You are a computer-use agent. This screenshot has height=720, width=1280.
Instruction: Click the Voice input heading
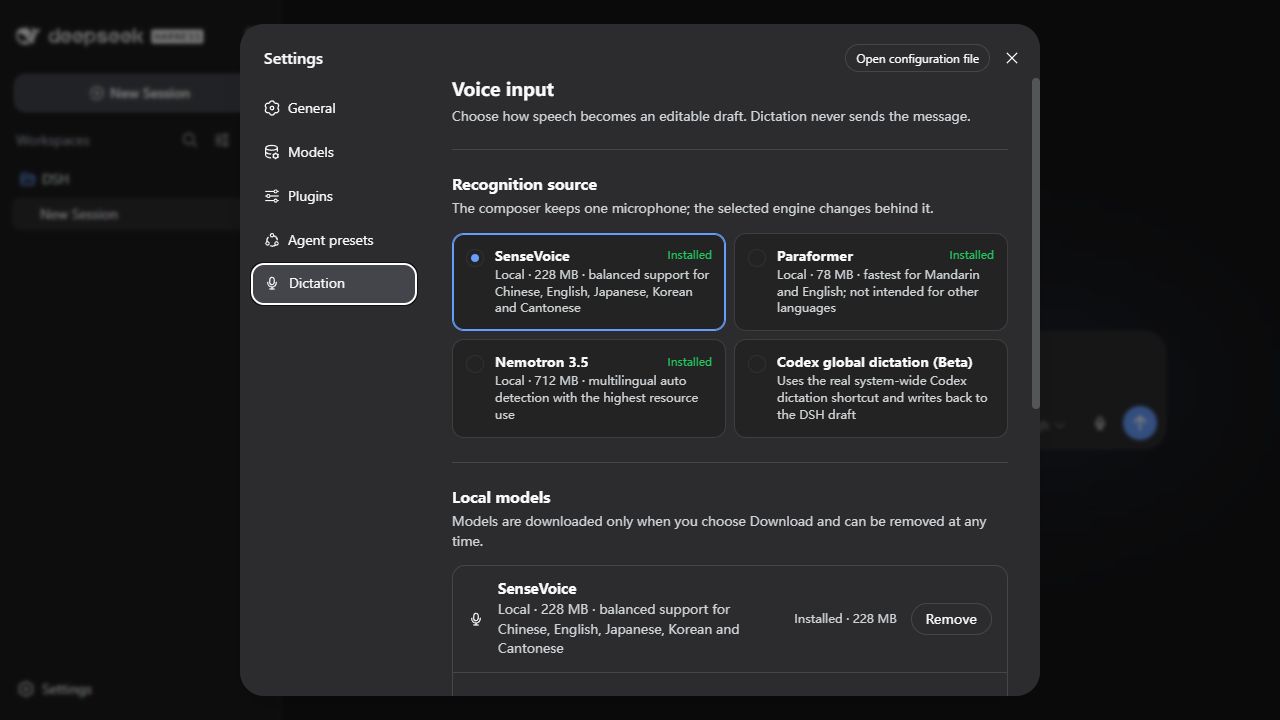(x=503, y=89)
